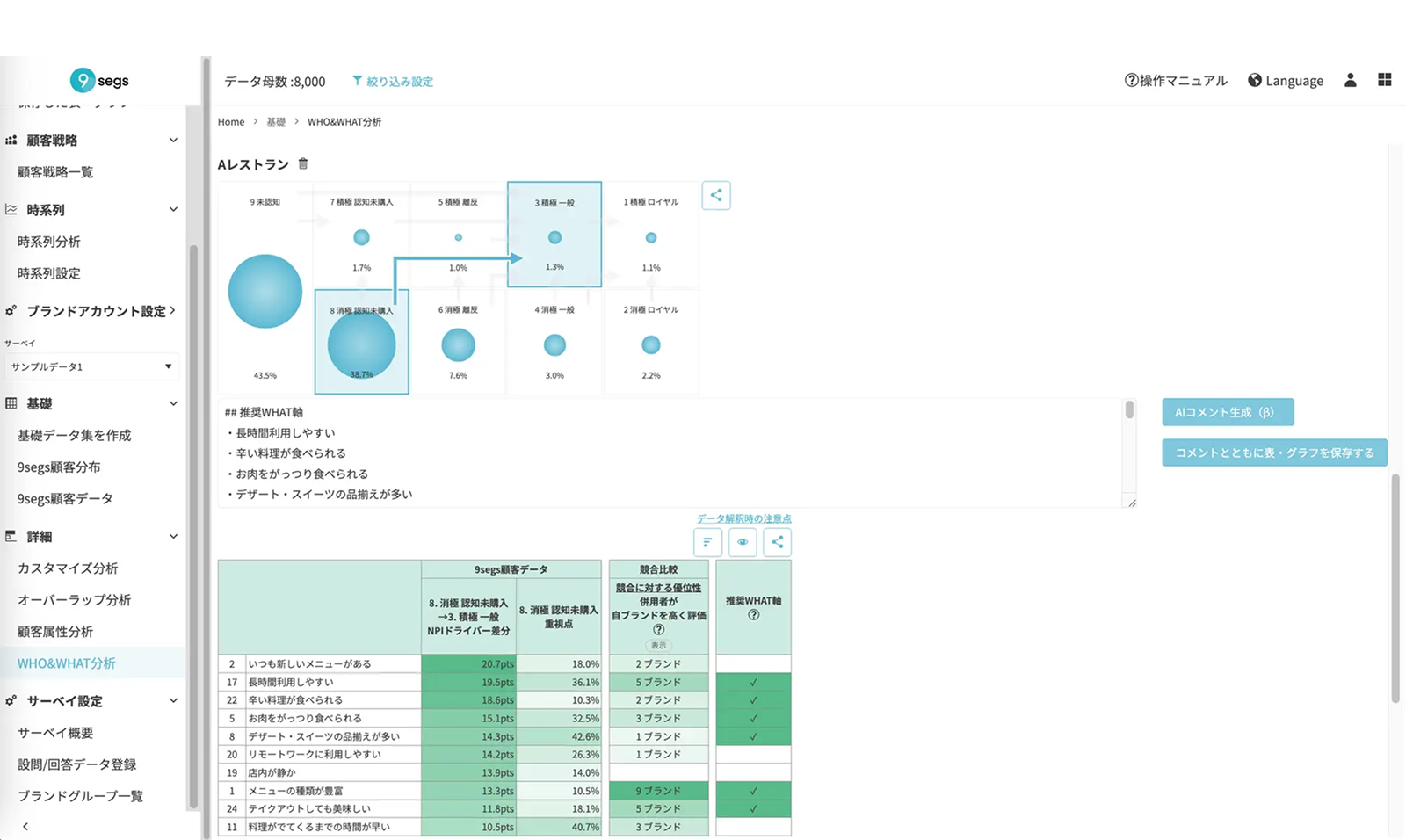Select the 3 積極 一般 segment cell
This screenshot has width=1406, height=840.
[x=554, y=234]
